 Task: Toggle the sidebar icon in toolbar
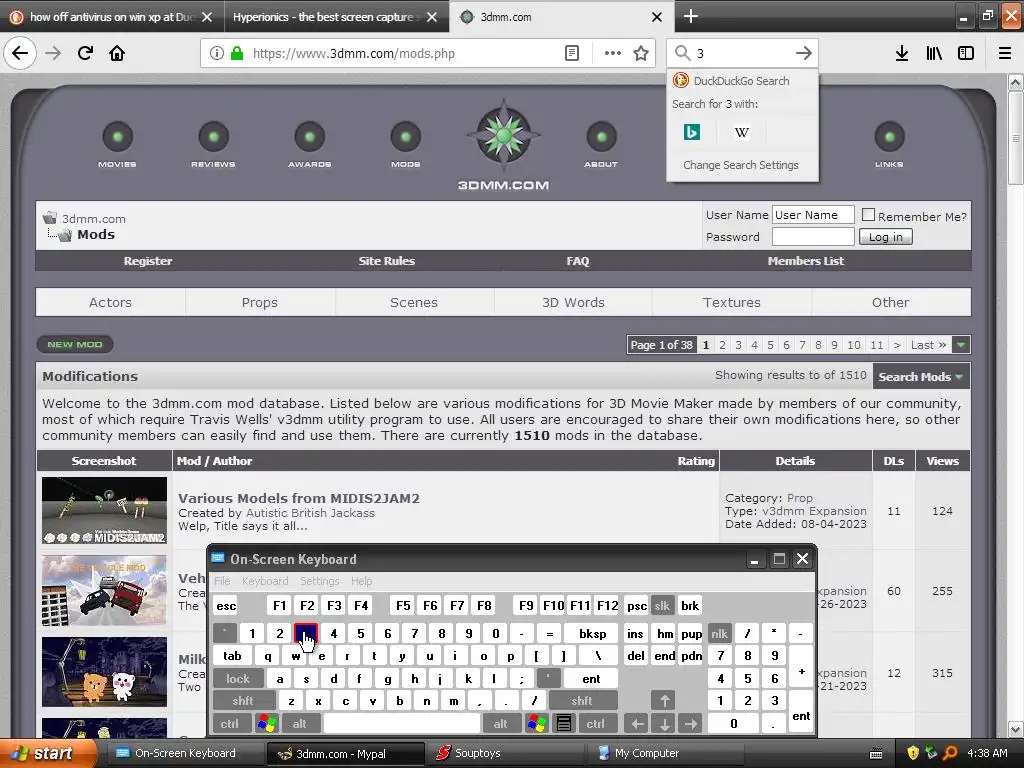pos(966,53)
